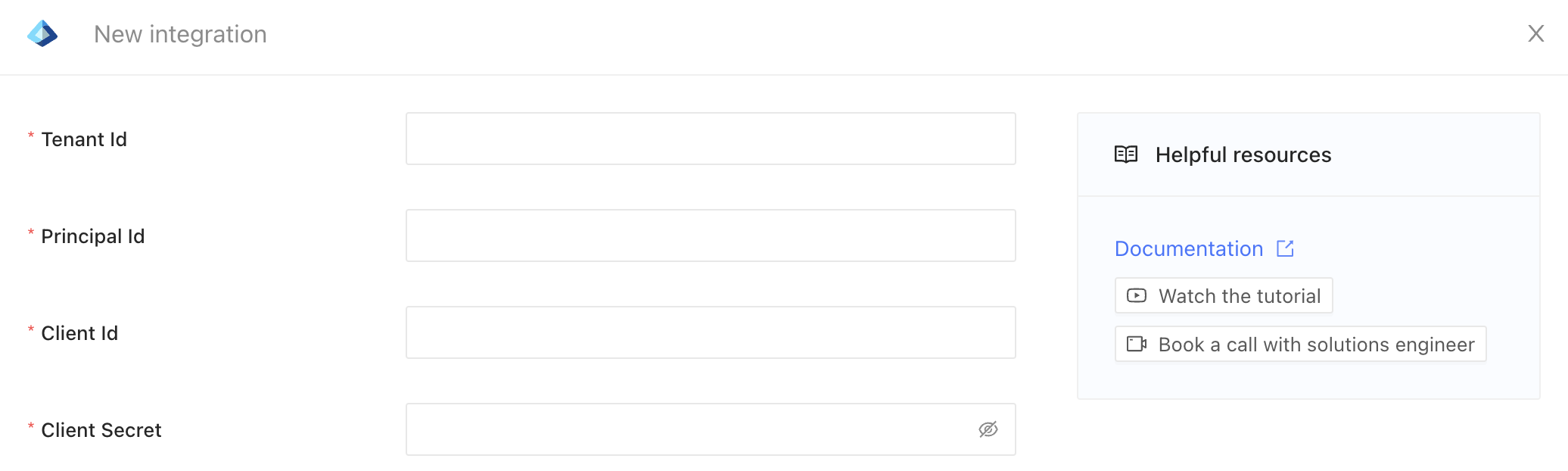1568x471 pixels.
Task: Click the play icon in tutorial button
Action: coord(1137,295)
